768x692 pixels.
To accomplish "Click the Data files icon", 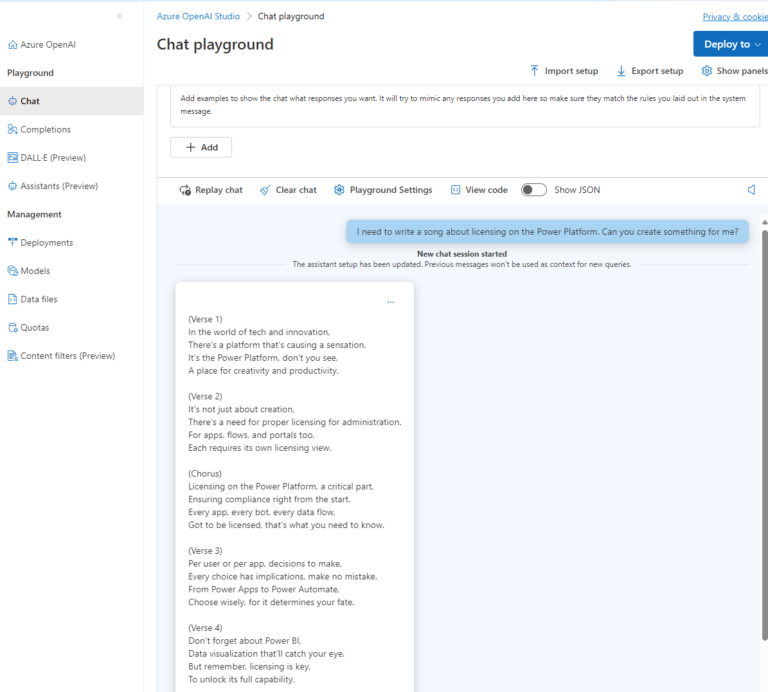I will click(13, 299).
